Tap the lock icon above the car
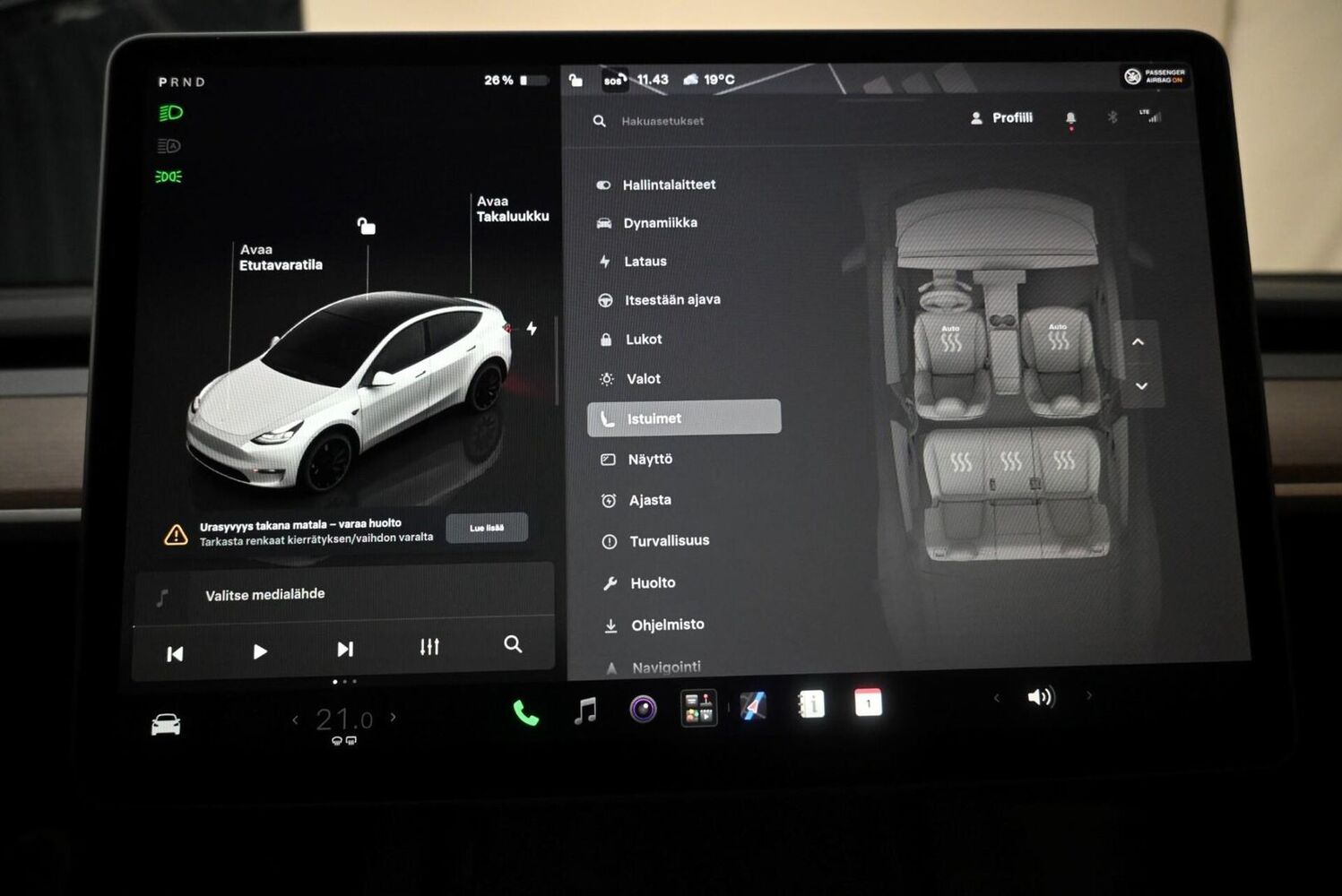The height and width of the screenshot is (896, 1342). coord(366,226)
